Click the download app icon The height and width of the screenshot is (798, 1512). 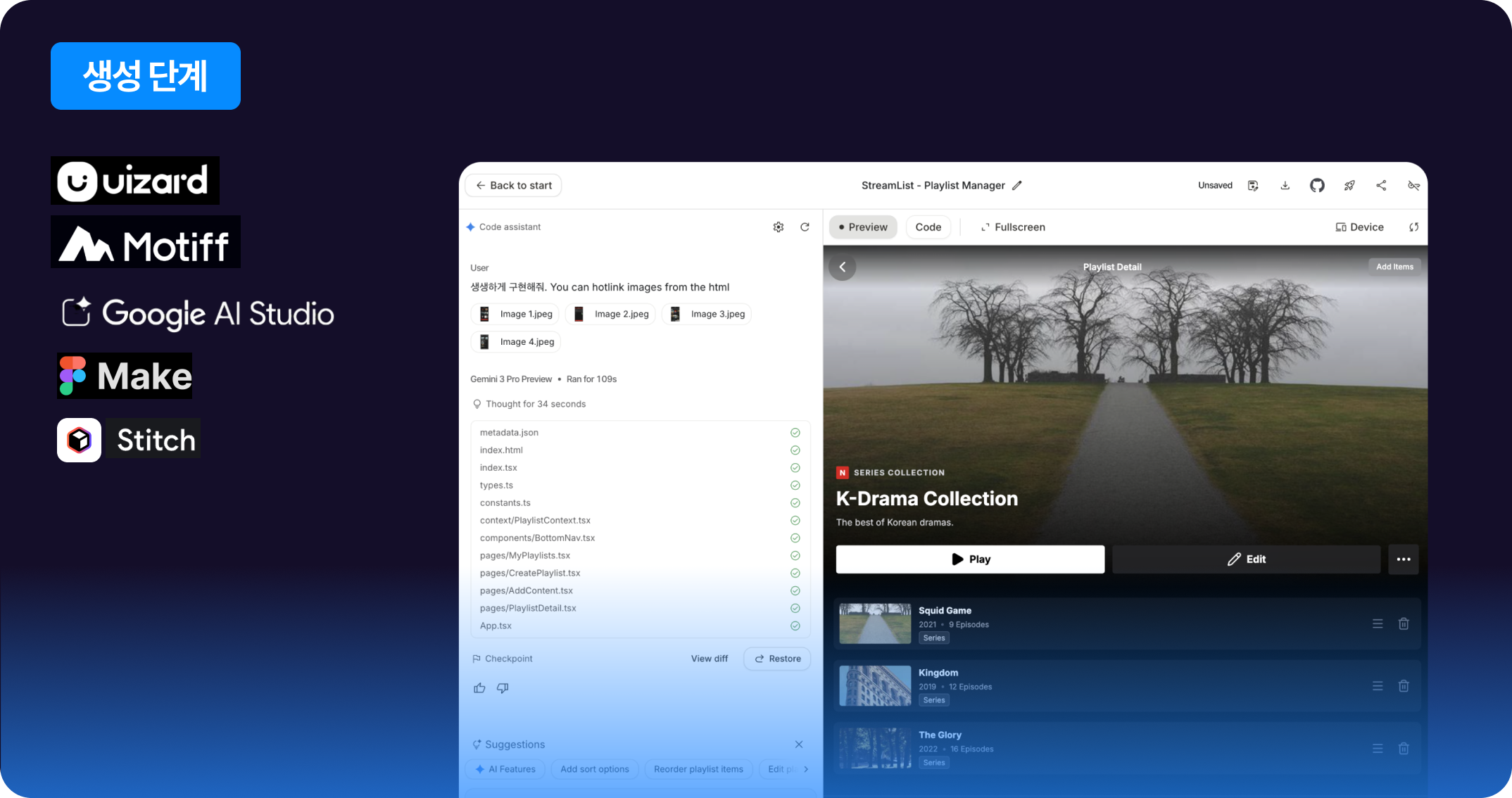(1285, 186)
